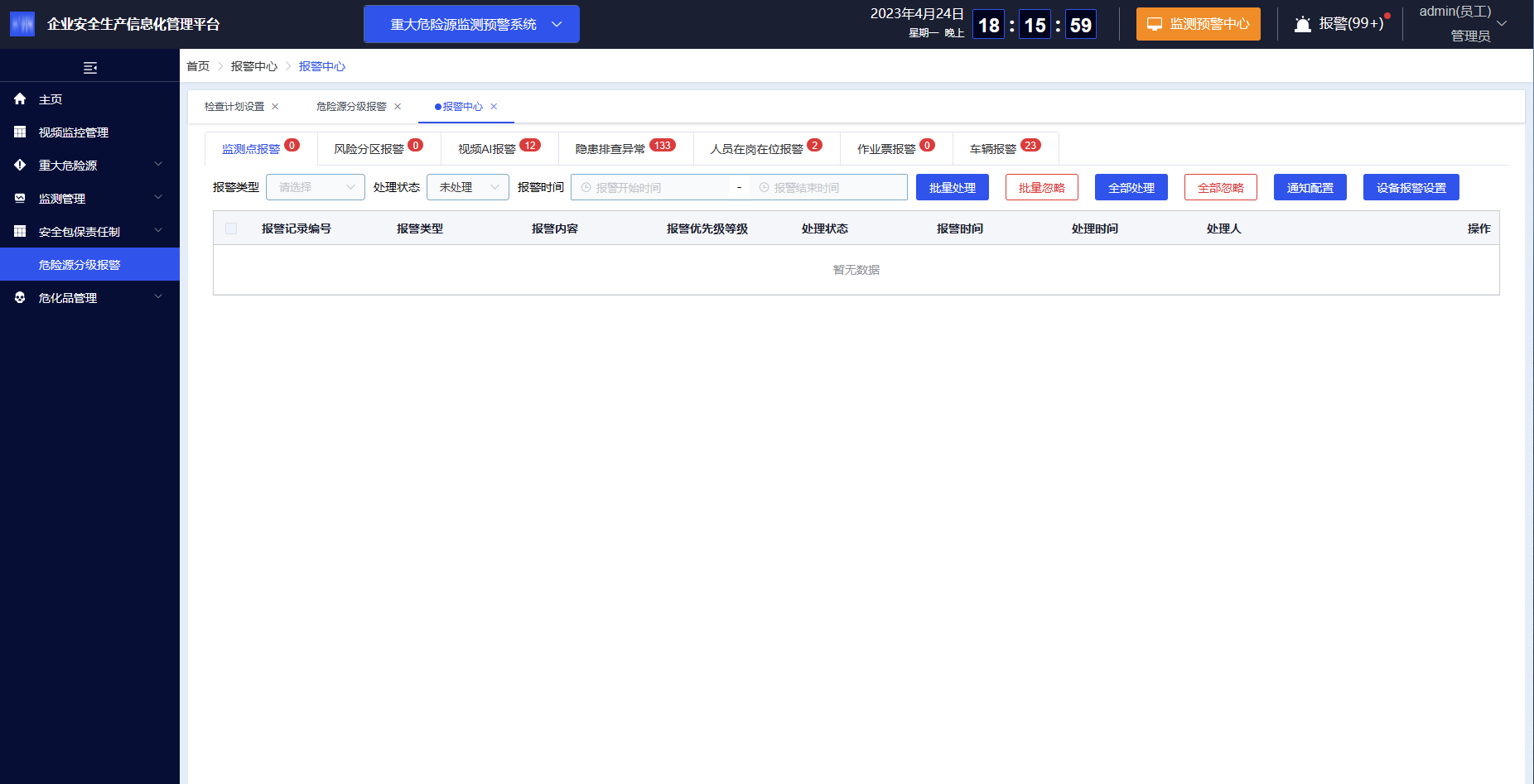Click the grid icon beside 视频监控管理

(20, 132)
